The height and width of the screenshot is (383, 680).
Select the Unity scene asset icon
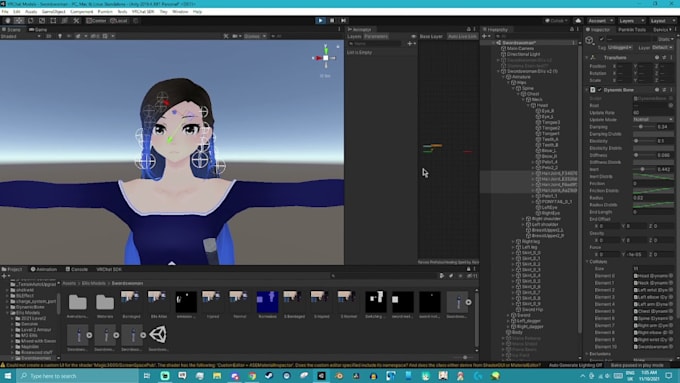158,334
